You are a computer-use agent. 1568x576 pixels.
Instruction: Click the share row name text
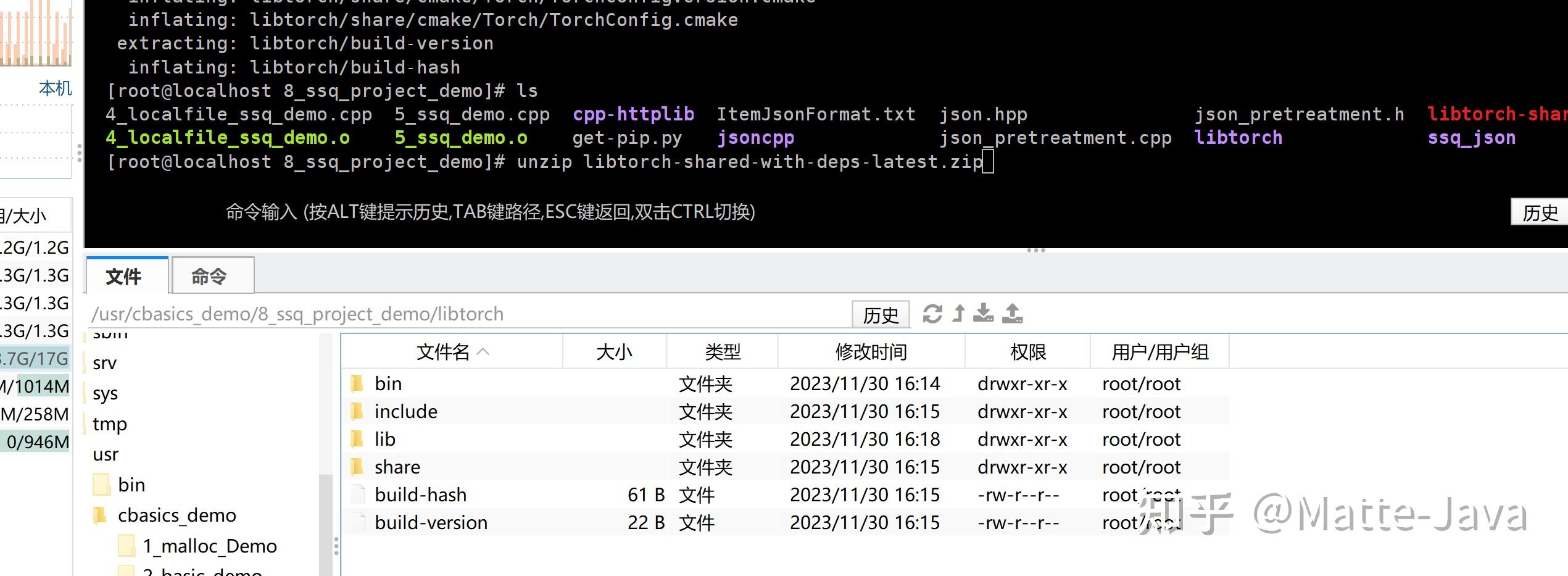(397, 467)
